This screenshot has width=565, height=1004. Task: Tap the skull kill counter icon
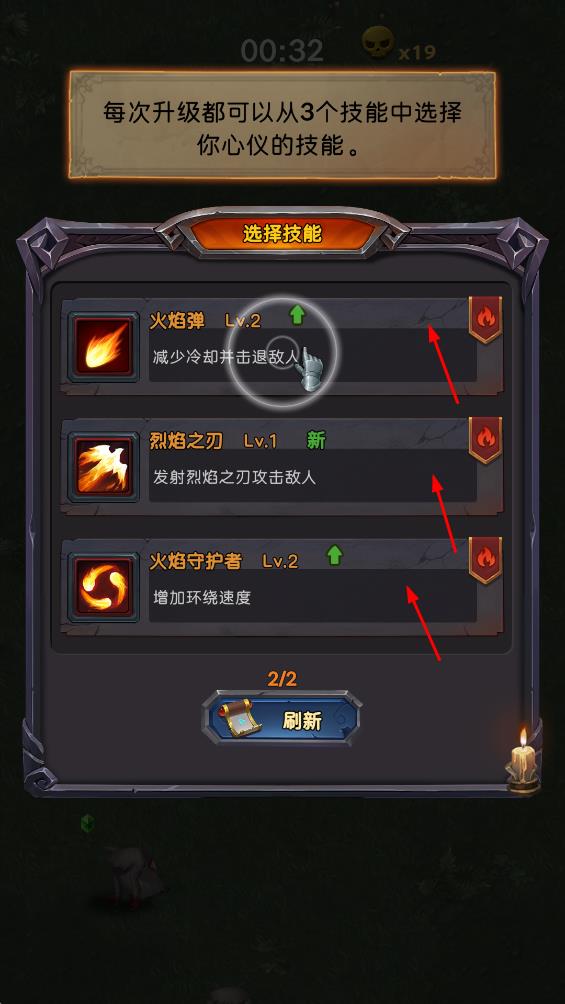(377, 43)
